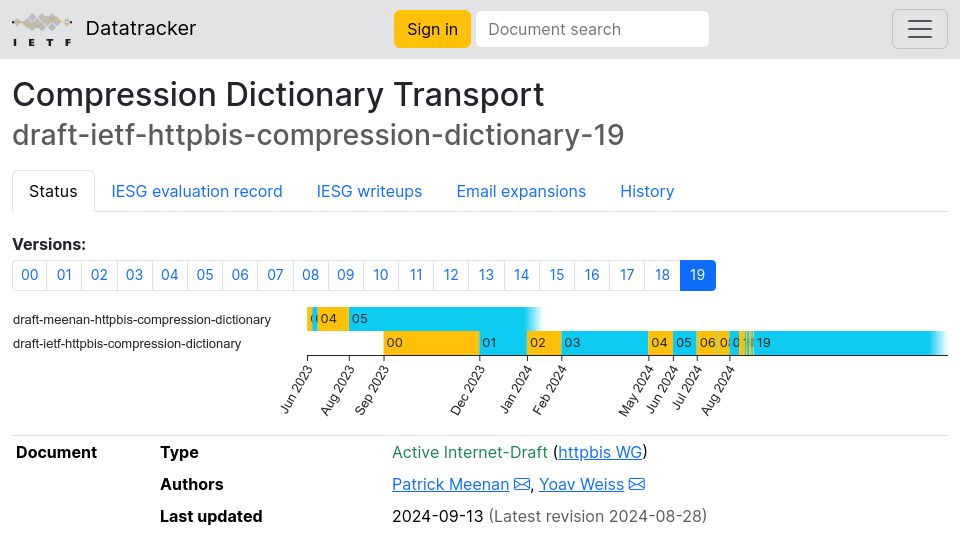960x540 pixels.
Task: Click the IETF logo icon
Action: pos(42,29)
